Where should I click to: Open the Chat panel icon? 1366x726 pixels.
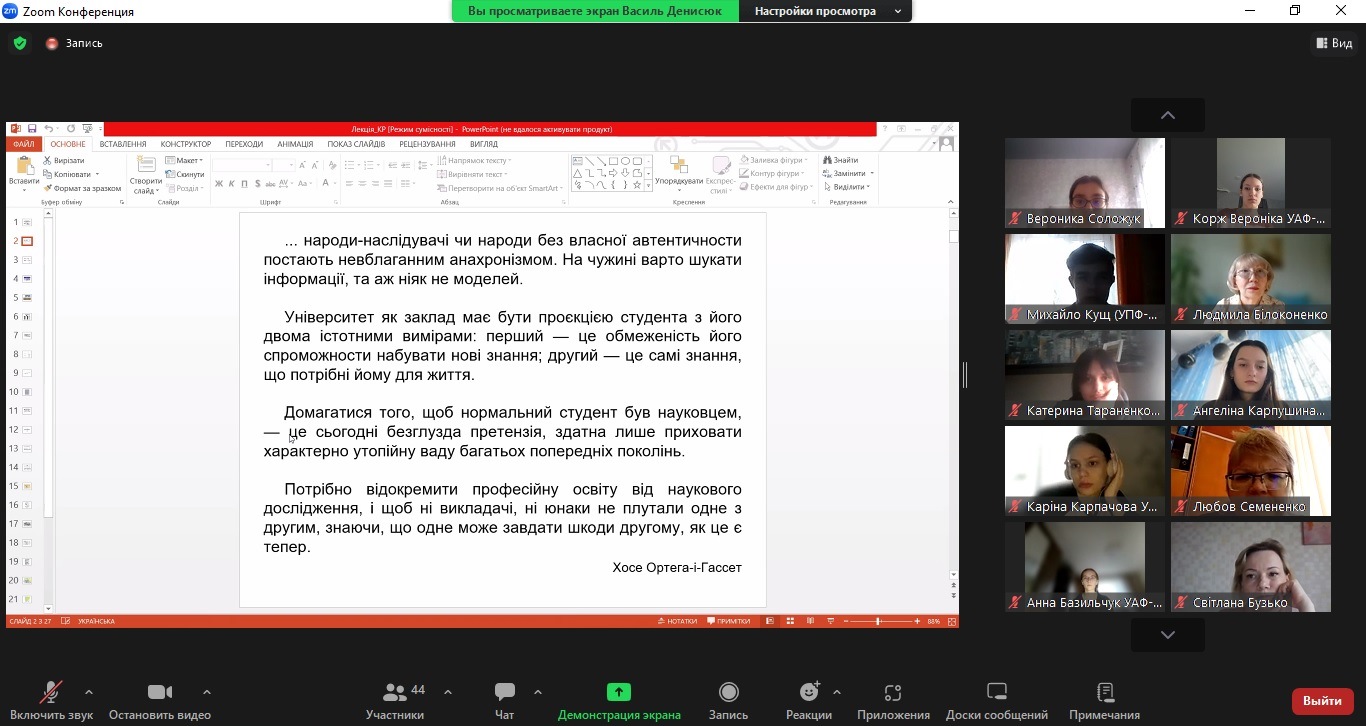505,692
